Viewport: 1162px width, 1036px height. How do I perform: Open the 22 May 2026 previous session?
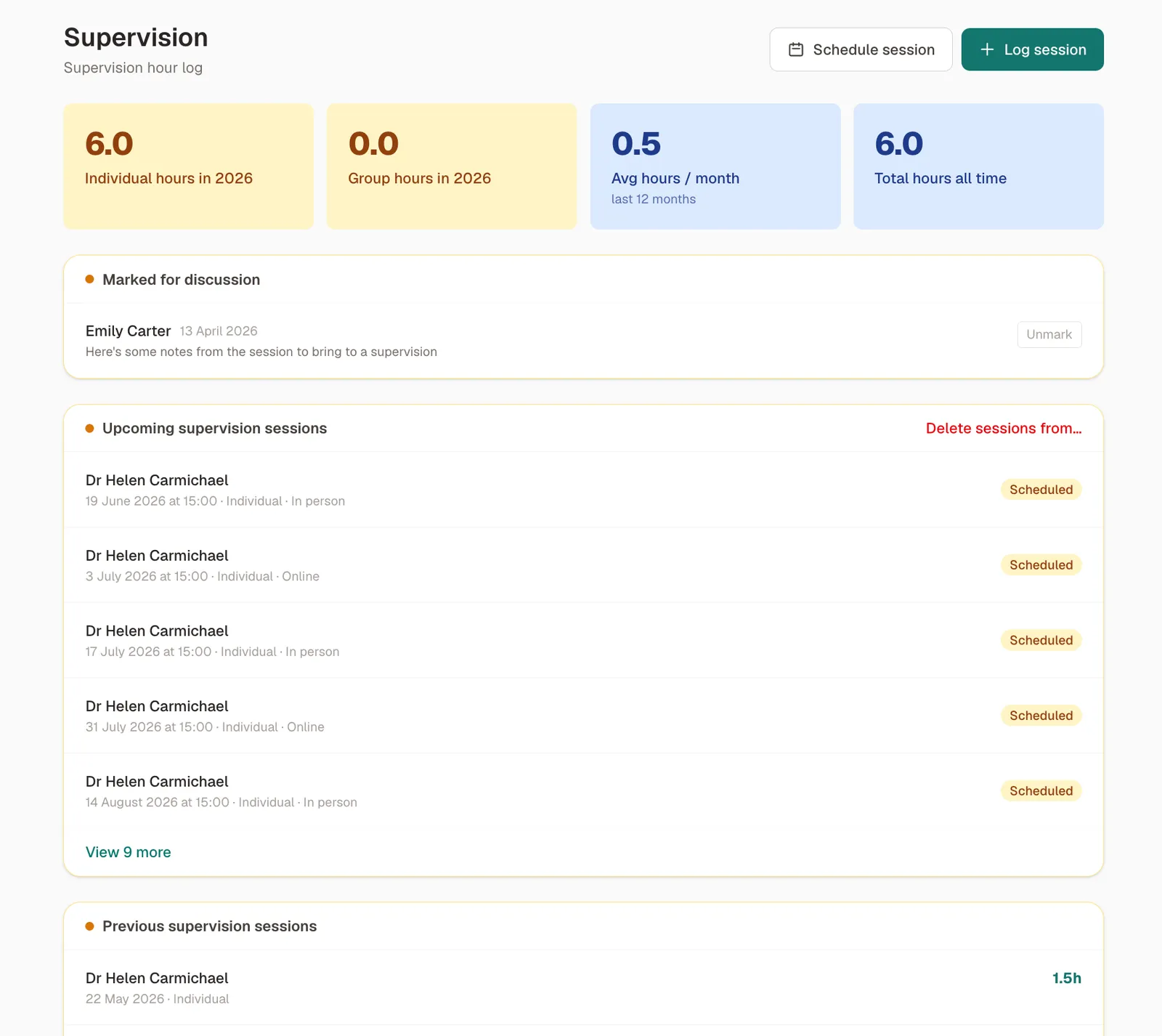tap(583, 988)
